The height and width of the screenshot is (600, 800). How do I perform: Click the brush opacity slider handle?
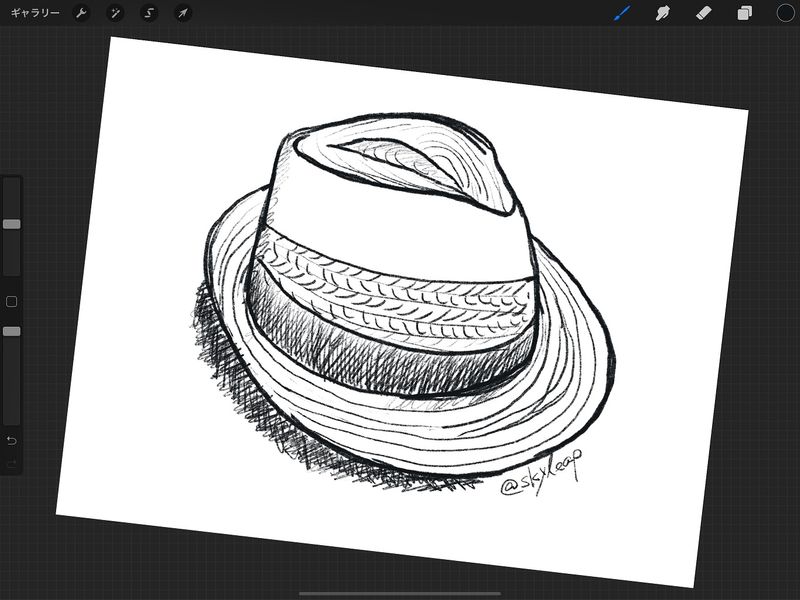click(x=12, y=331)
